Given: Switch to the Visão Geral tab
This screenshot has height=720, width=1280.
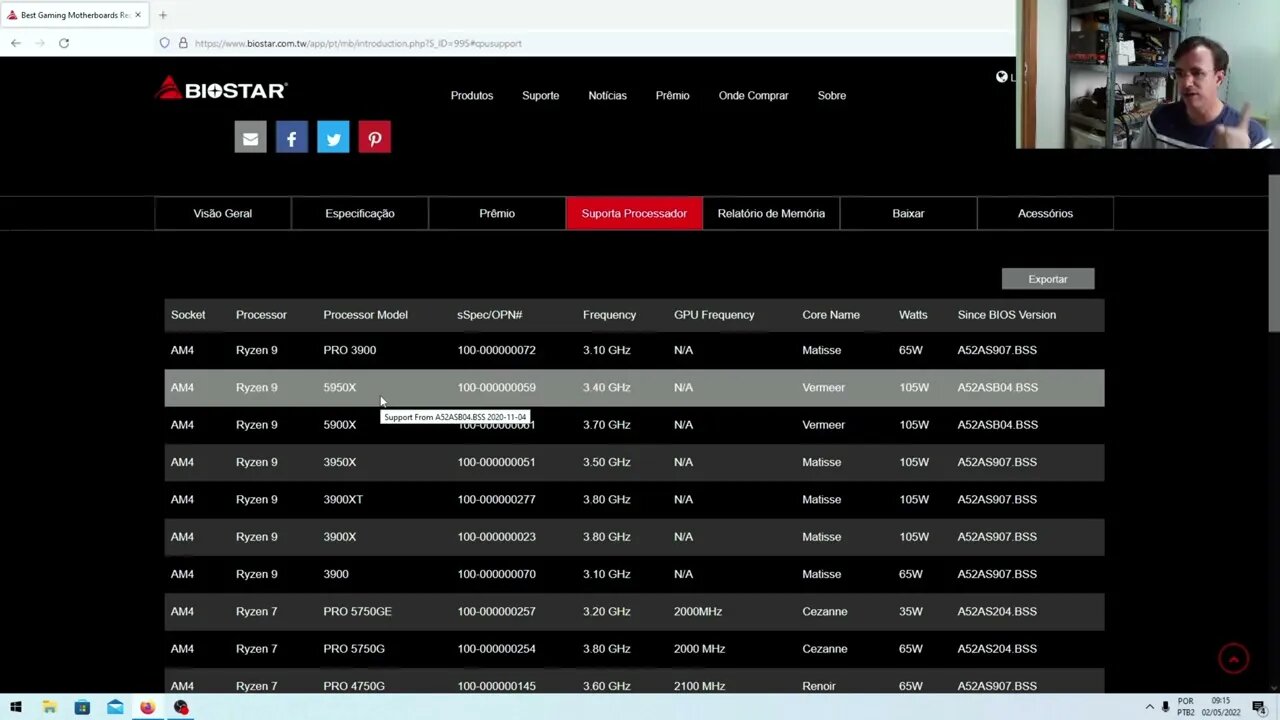Looking at the screenshot, I should click(x=223, y=213).
